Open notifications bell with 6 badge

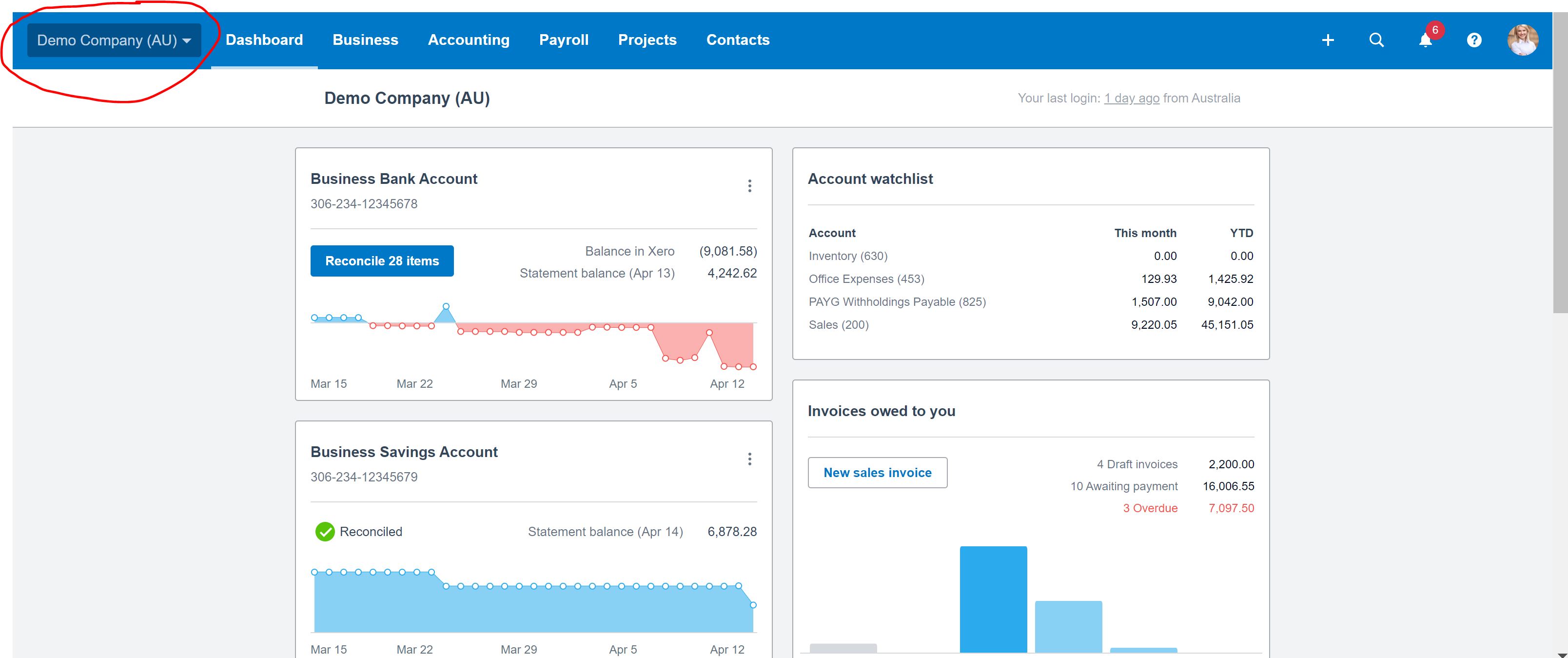pyautogui.click(x=1426, y=40)
